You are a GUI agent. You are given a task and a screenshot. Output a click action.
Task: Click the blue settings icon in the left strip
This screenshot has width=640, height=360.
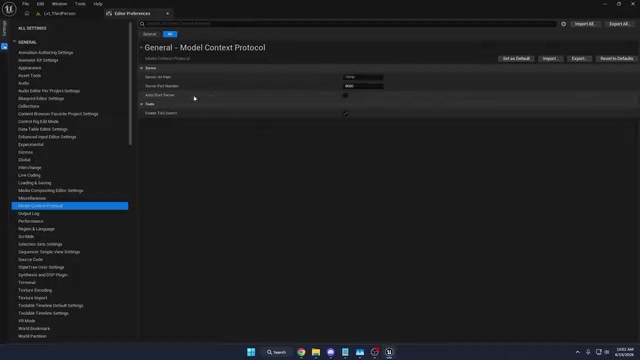pos(4,47)
